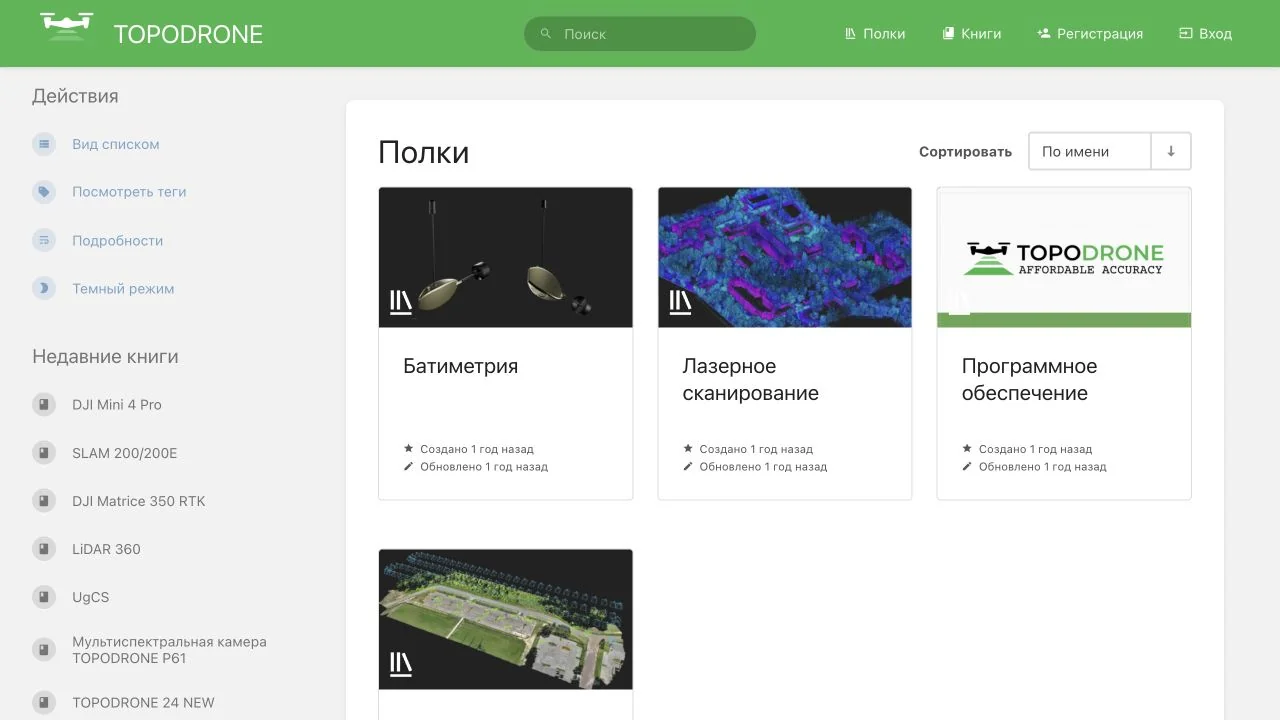This screenshot has width=1280, height=720.
Task: Click the moon icon for dark mode
Action: [44, 288]
